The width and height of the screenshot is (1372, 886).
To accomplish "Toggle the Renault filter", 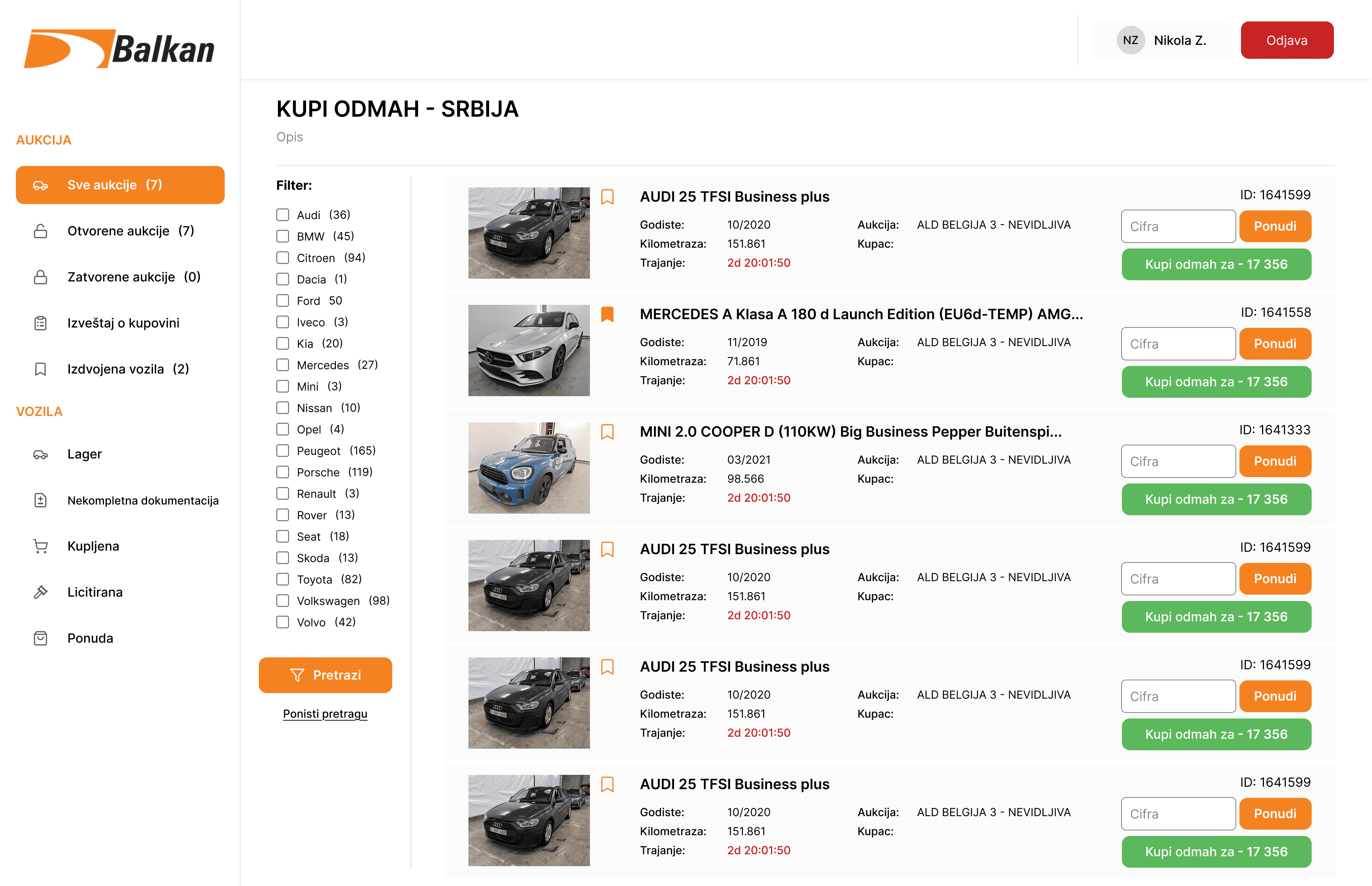I will (x=282, y=494).
